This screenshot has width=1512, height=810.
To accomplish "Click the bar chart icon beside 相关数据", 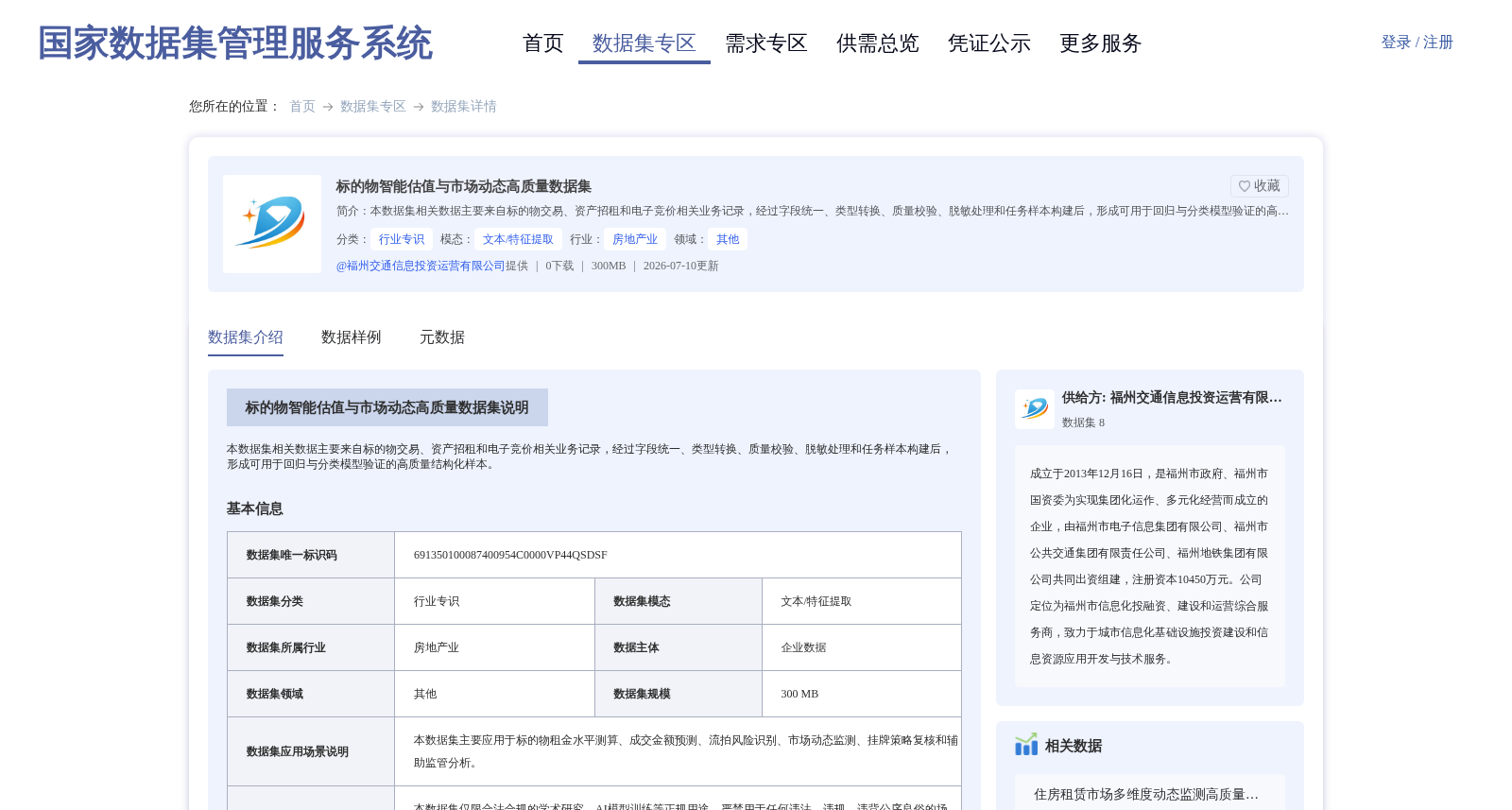I will point(1026,745).
